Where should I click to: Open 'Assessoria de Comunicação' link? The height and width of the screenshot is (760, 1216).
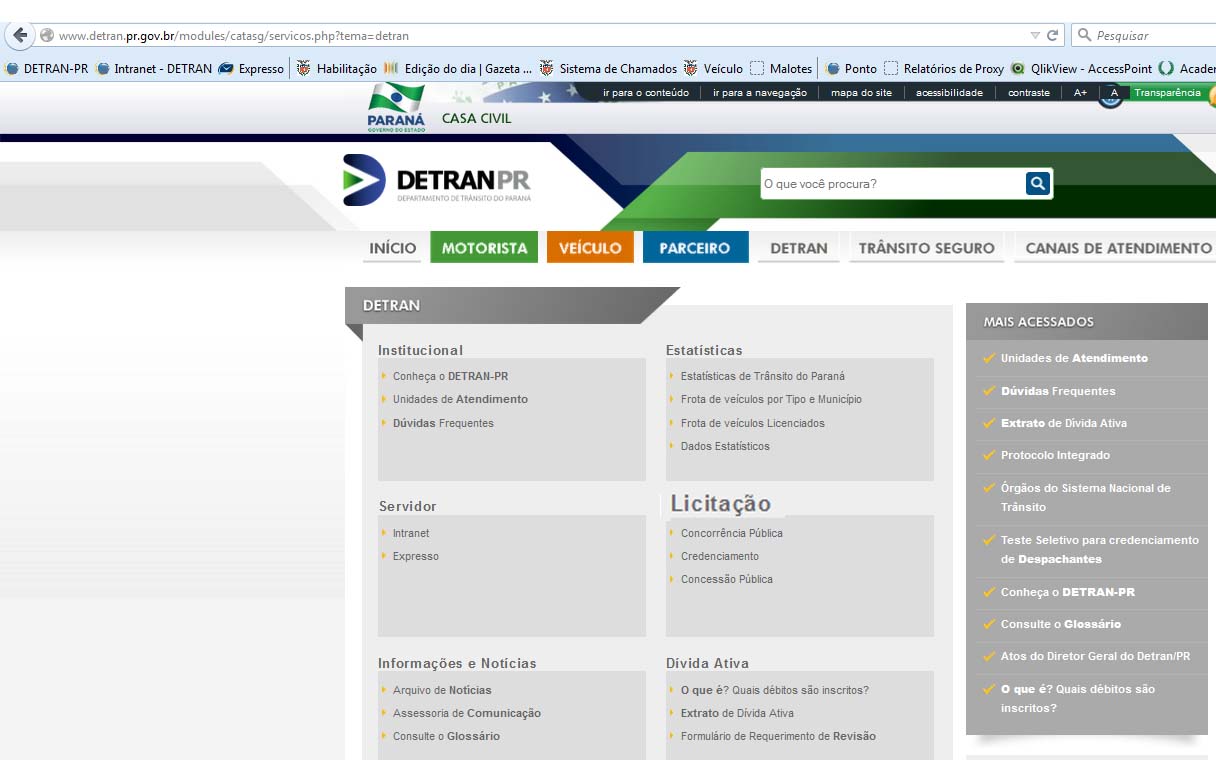point(467,713)
